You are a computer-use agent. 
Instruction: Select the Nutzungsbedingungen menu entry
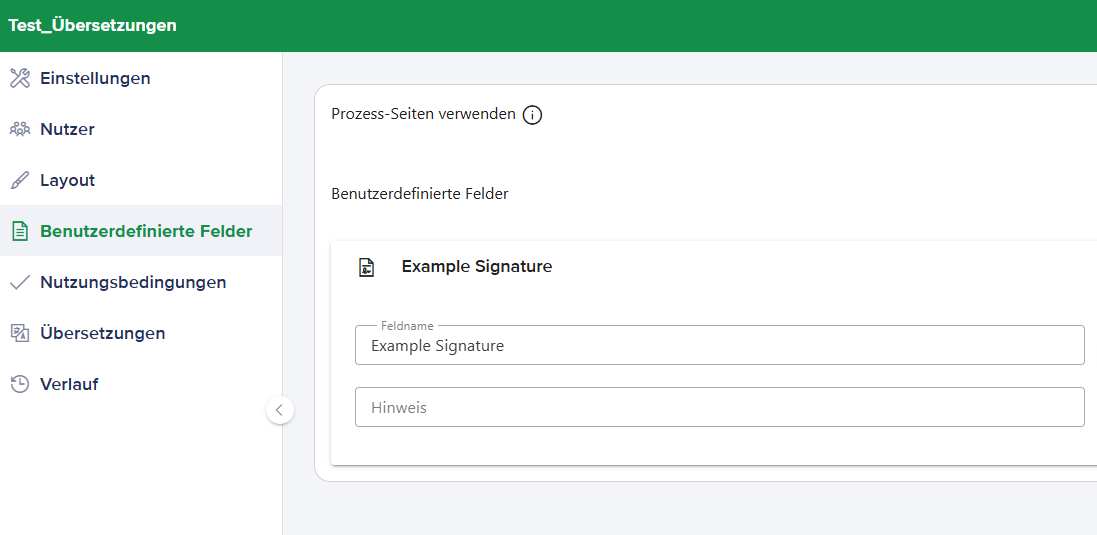tap(133, 282)
